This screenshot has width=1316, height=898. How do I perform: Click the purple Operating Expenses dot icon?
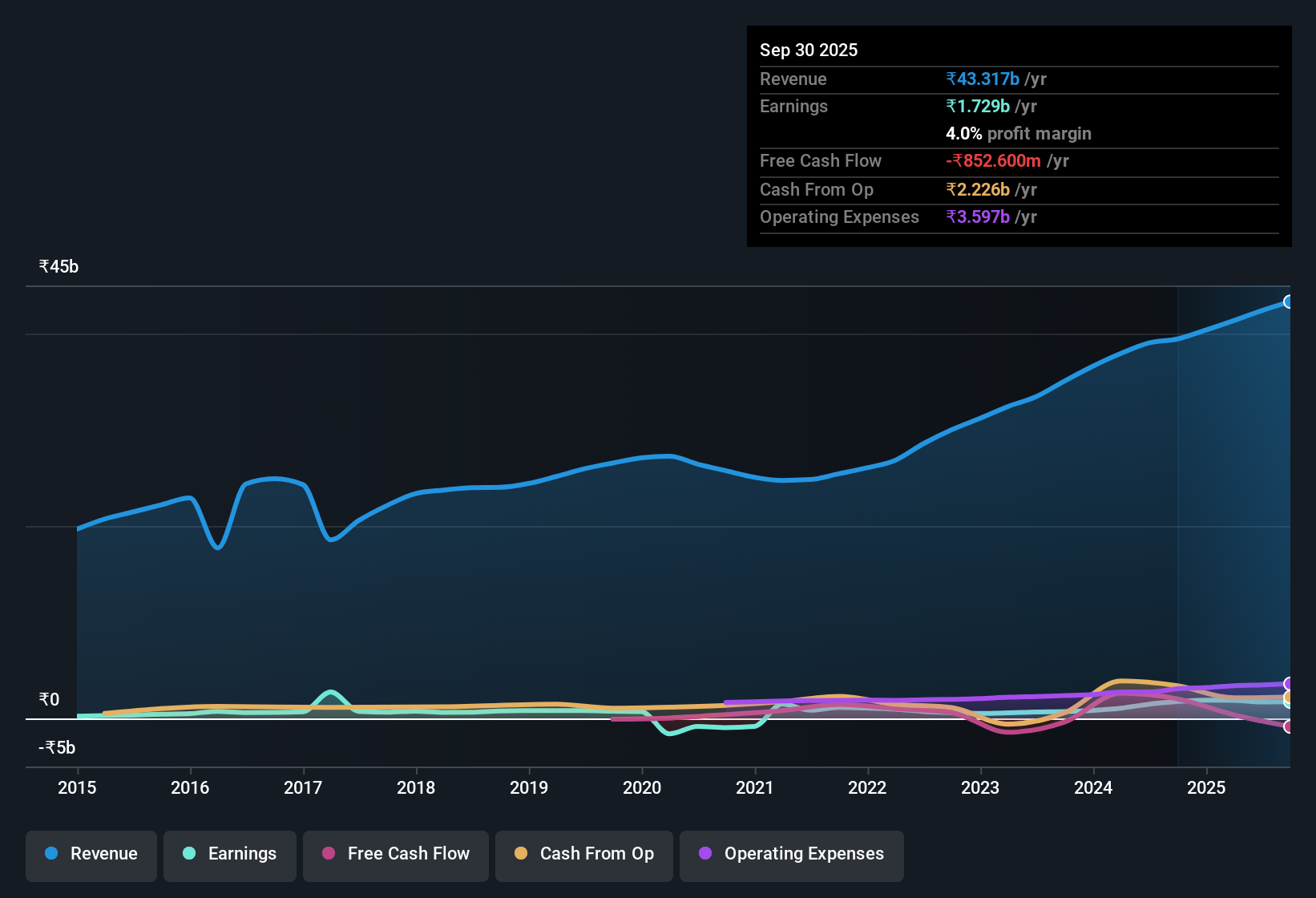(x=704, y=853)
